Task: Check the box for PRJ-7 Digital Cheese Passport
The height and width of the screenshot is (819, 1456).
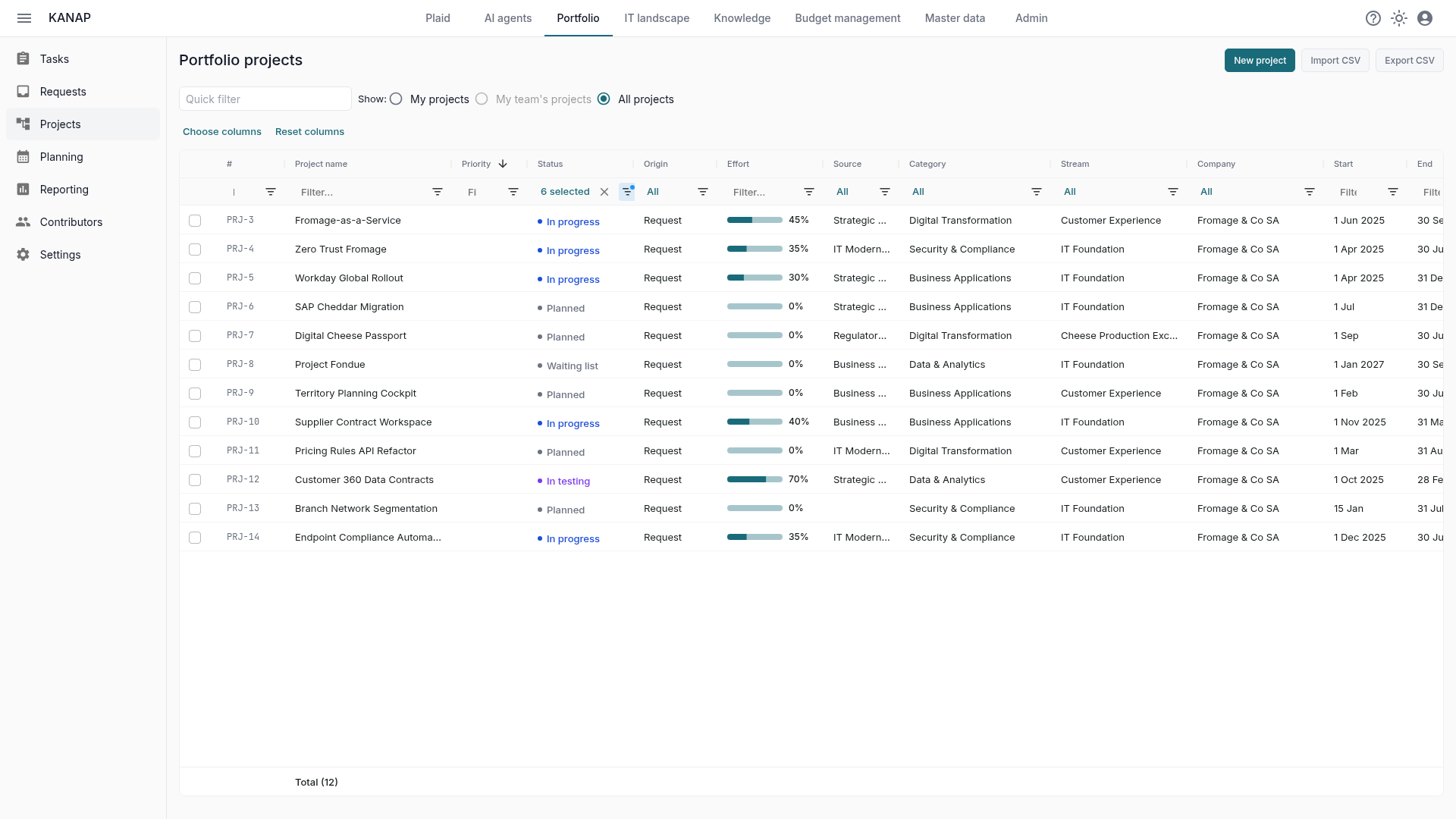Action: coord(195,336)
